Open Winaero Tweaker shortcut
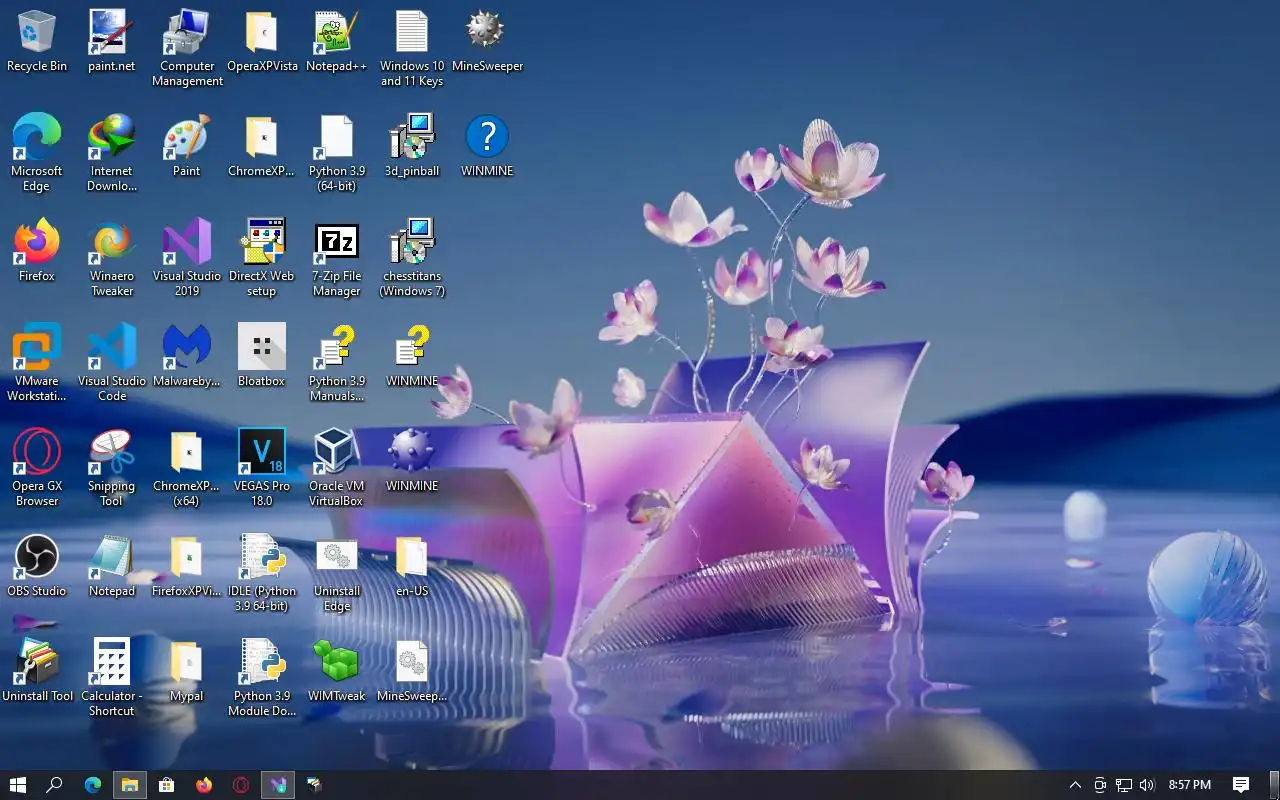The width and height of the screenshot is (1280, 800). pyautogui.click(x=112, y=258)
